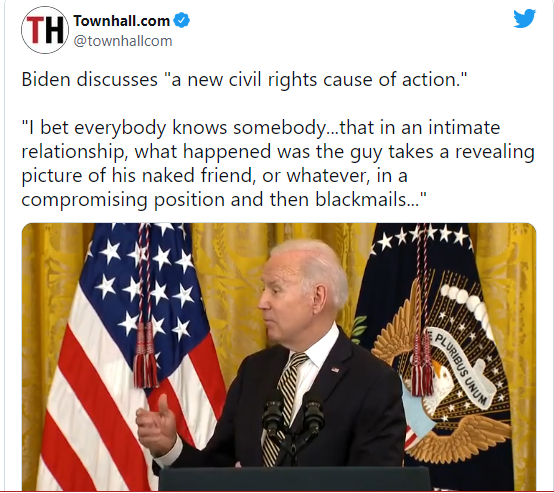Click the phrase "compromising position" in tweet
Viewport: 554px width, 493px height.
point(123,200)
